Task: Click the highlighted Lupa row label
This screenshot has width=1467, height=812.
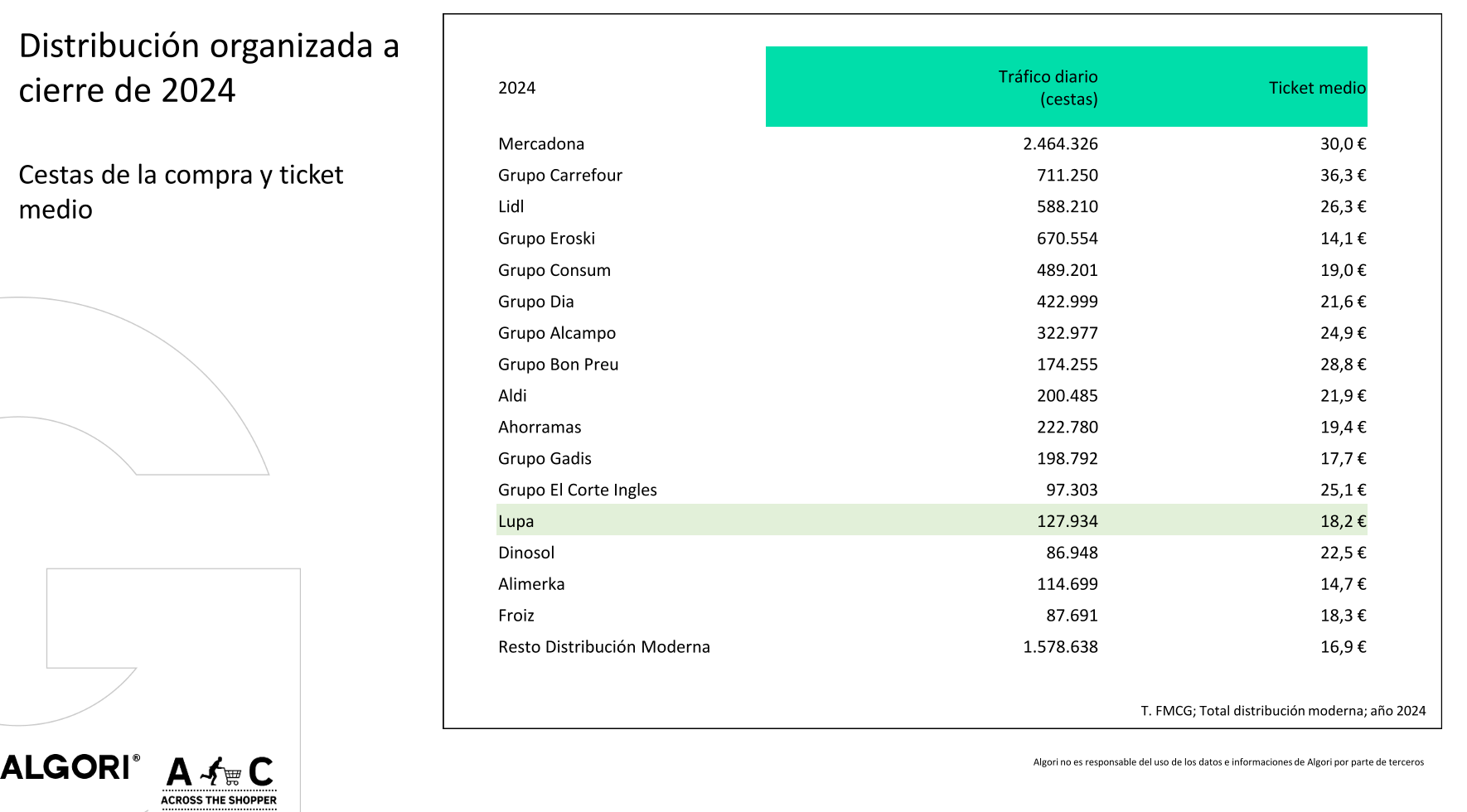Action: (516, 521)
